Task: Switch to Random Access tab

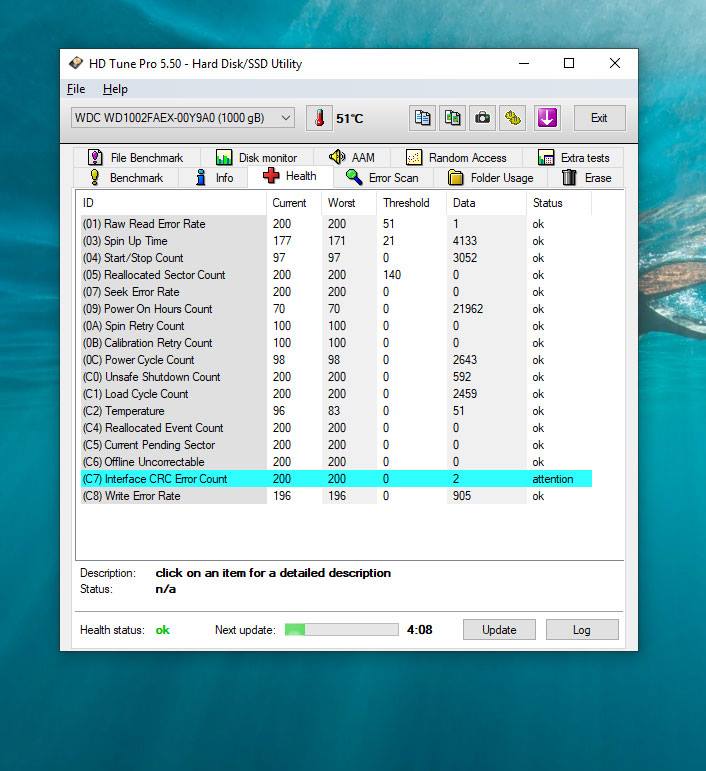Action: pyautogui.click(x=456, y=157)
